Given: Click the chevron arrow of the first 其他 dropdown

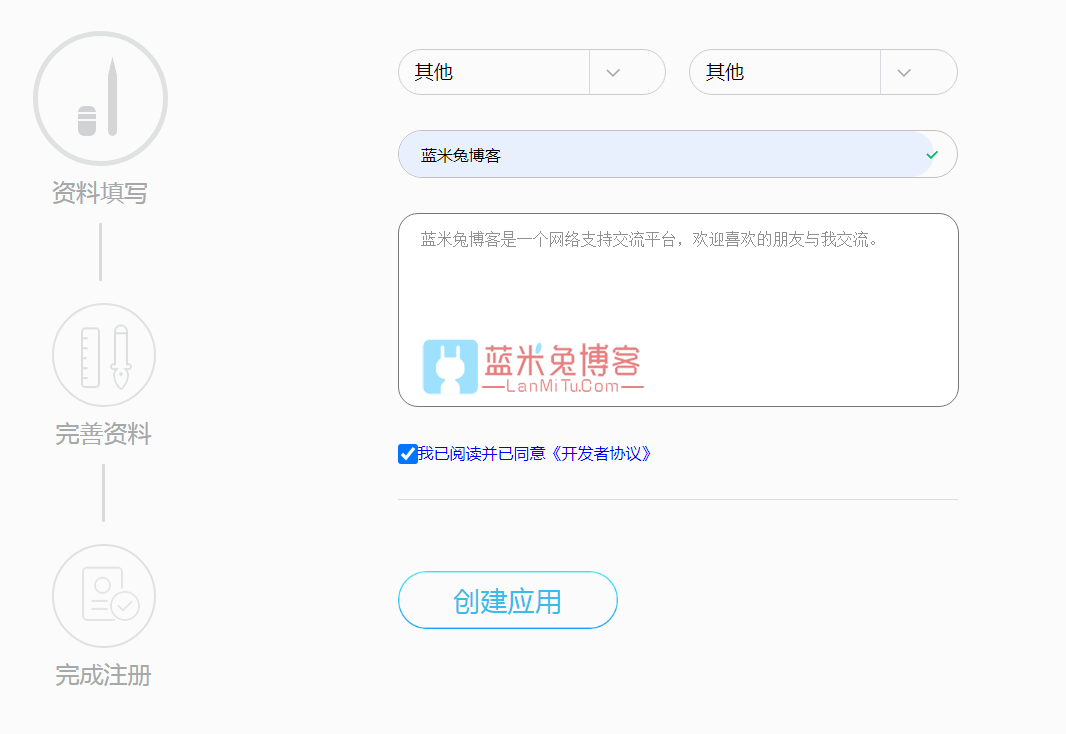Looking at the screenshot, I should point(613,73).
